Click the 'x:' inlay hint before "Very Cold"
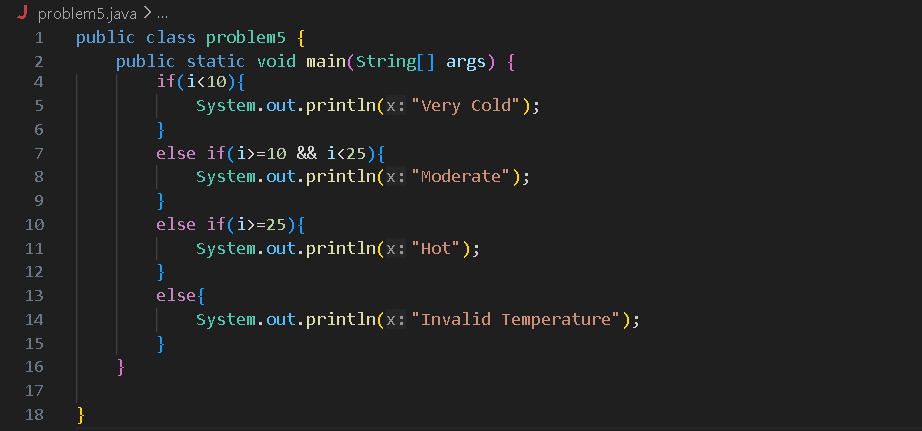922x431 pixels. [x=395, y=106]
